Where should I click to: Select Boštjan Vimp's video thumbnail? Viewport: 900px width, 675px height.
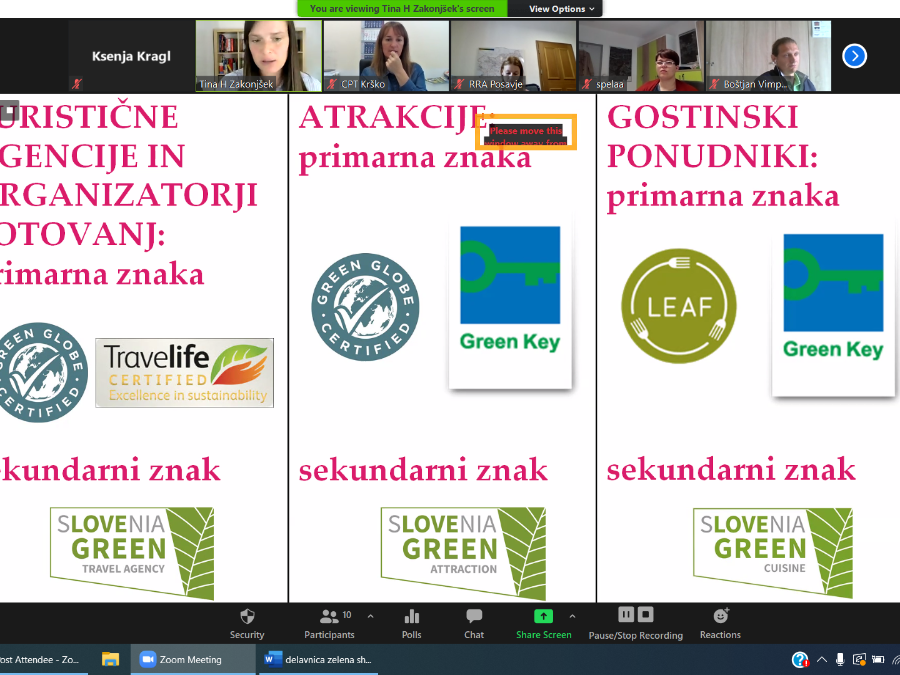(x=769, y=56)
